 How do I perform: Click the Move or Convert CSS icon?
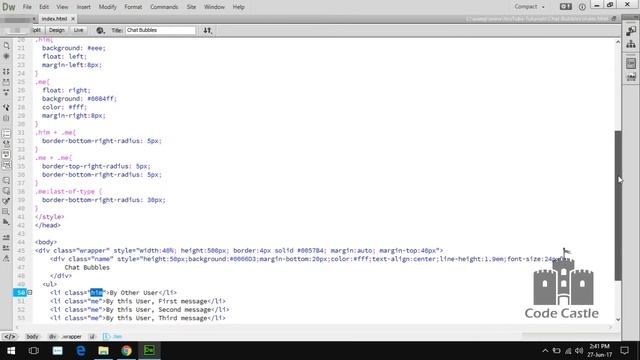point(6,222)
